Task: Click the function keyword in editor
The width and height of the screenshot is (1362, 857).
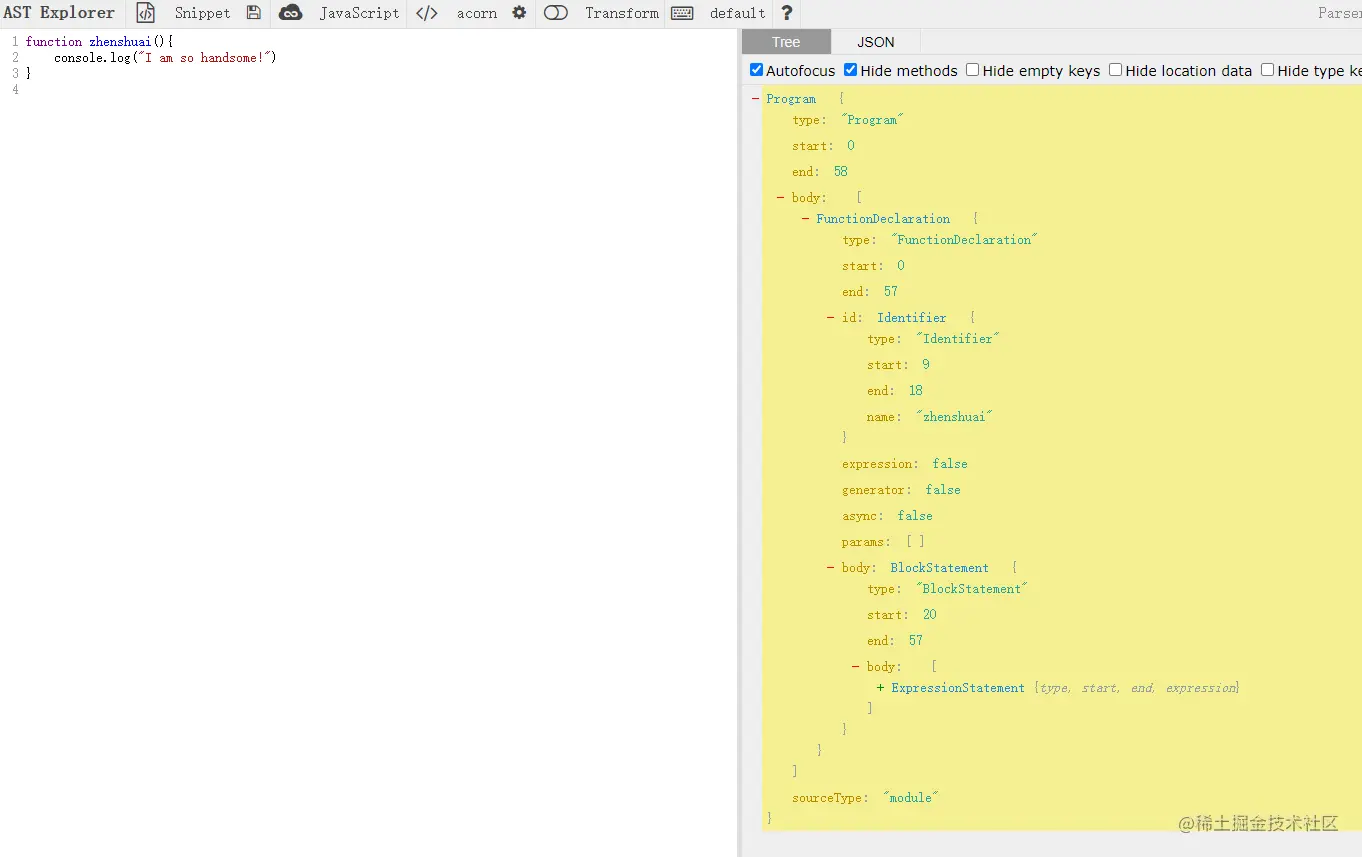Action: [x=54, y=42]
